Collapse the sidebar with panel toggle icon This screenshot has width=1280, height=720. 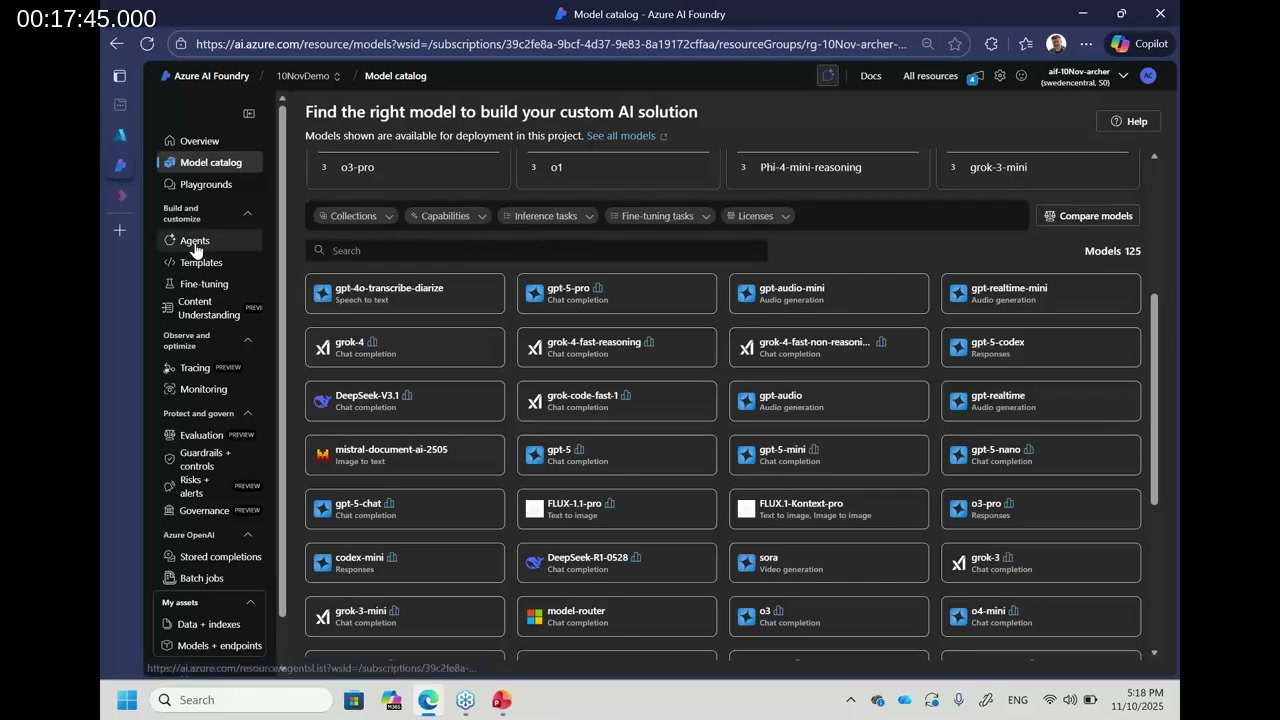(x=249, y=114)
